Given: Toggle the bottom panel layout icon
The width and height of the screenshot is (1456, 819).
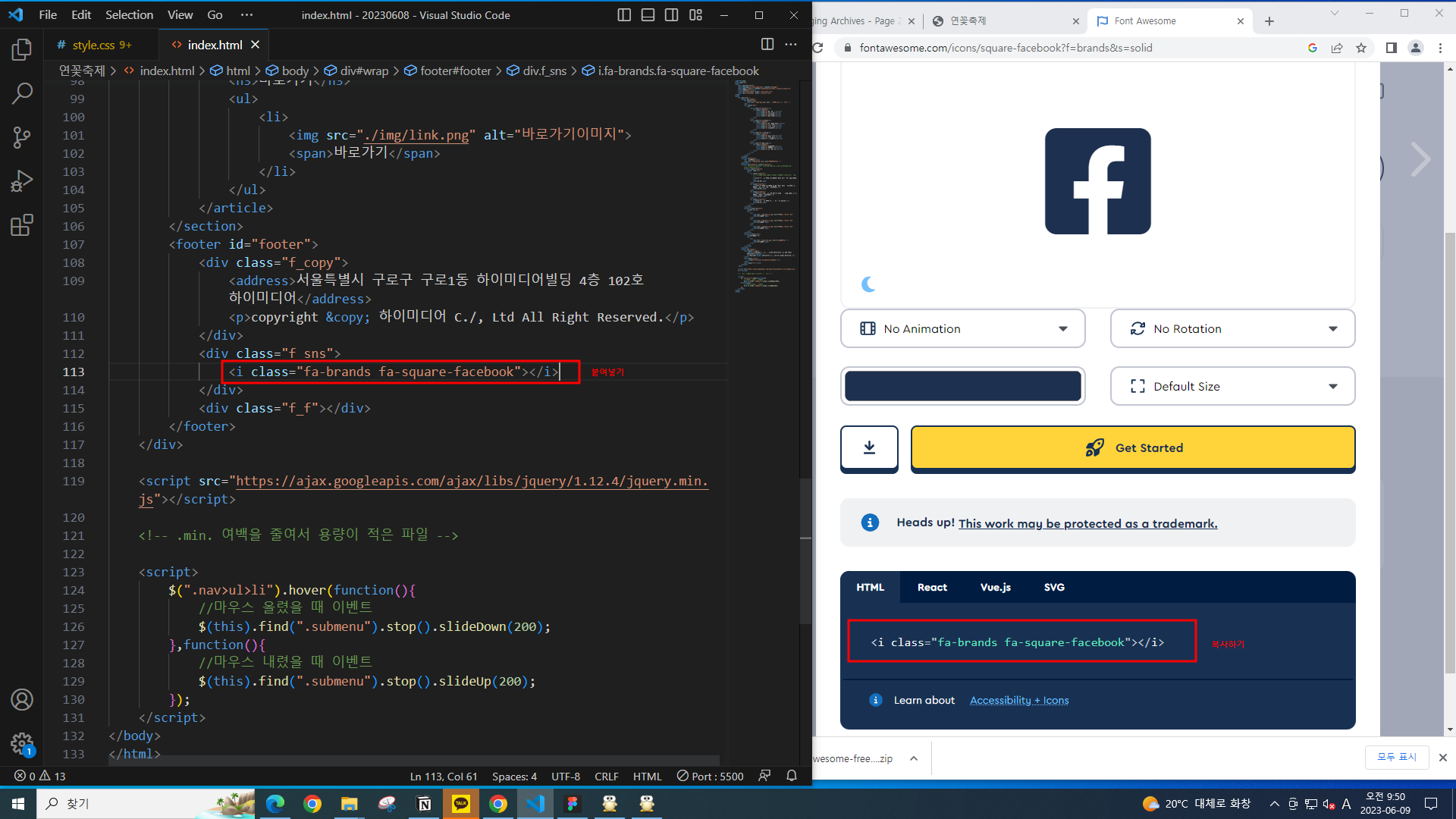Looking at the screenshot, I should tap(648, 15).
